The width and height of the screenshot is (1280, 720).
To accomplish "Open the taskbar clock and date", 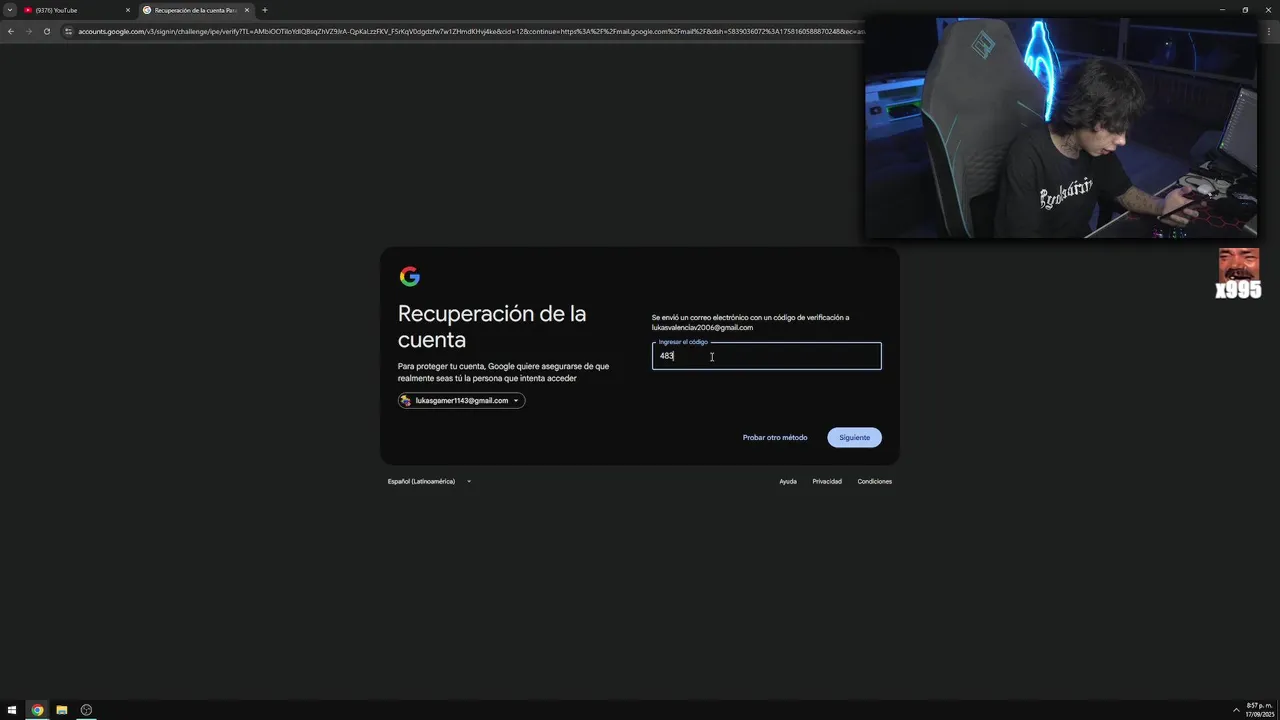I will tap(1259, 710).
